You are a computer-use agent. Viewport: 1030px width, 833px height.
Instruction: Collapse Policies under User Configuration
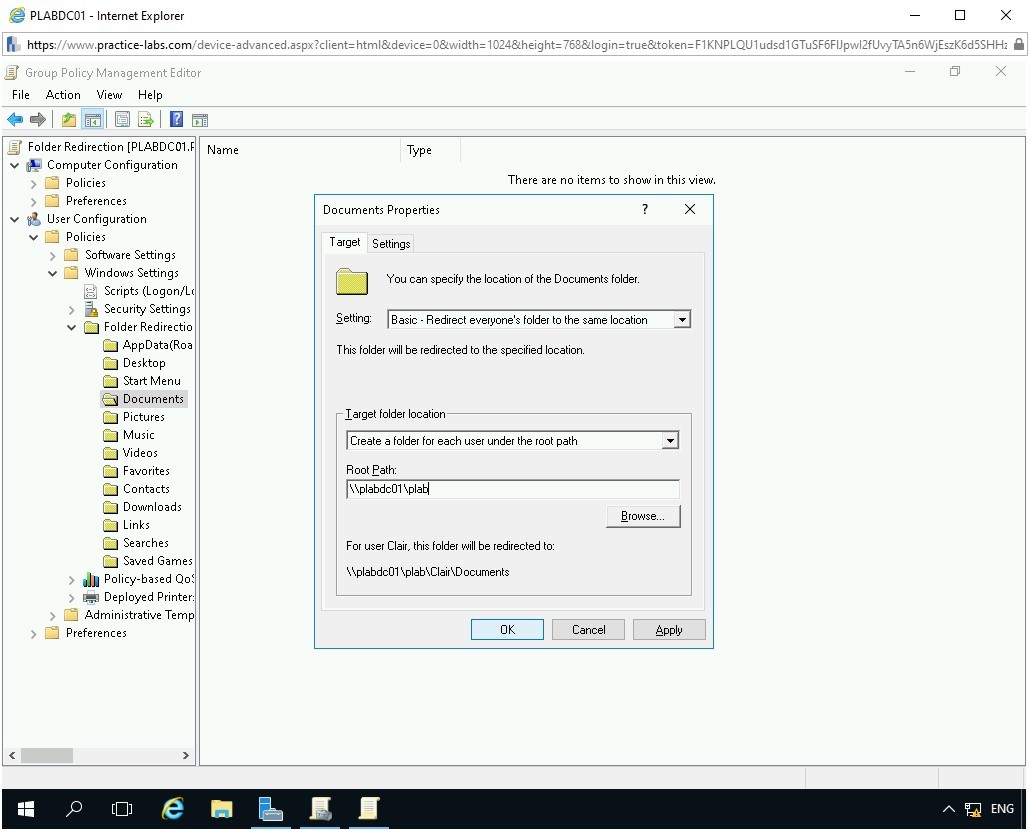pos(34,237)
